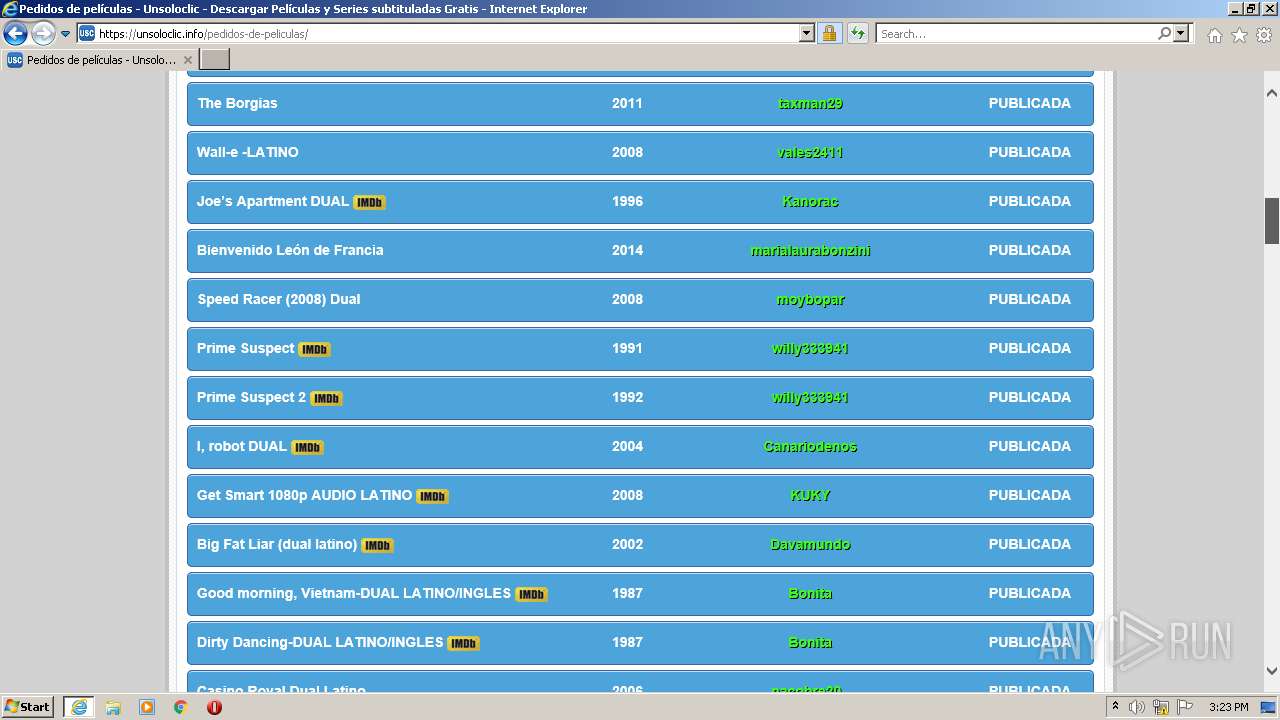Open user link Davamundo
1280x720 pixels.
(x=810, y=544)
